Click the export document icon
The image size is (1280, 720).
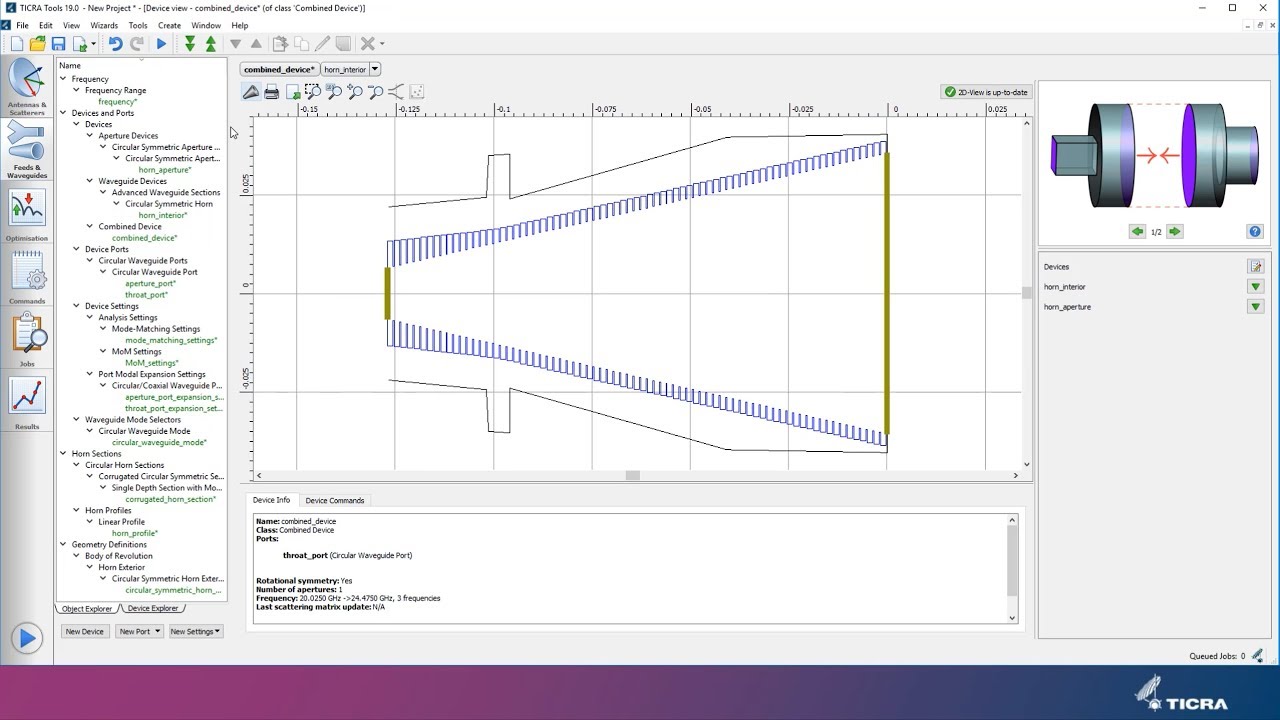[x=80, y=44]
